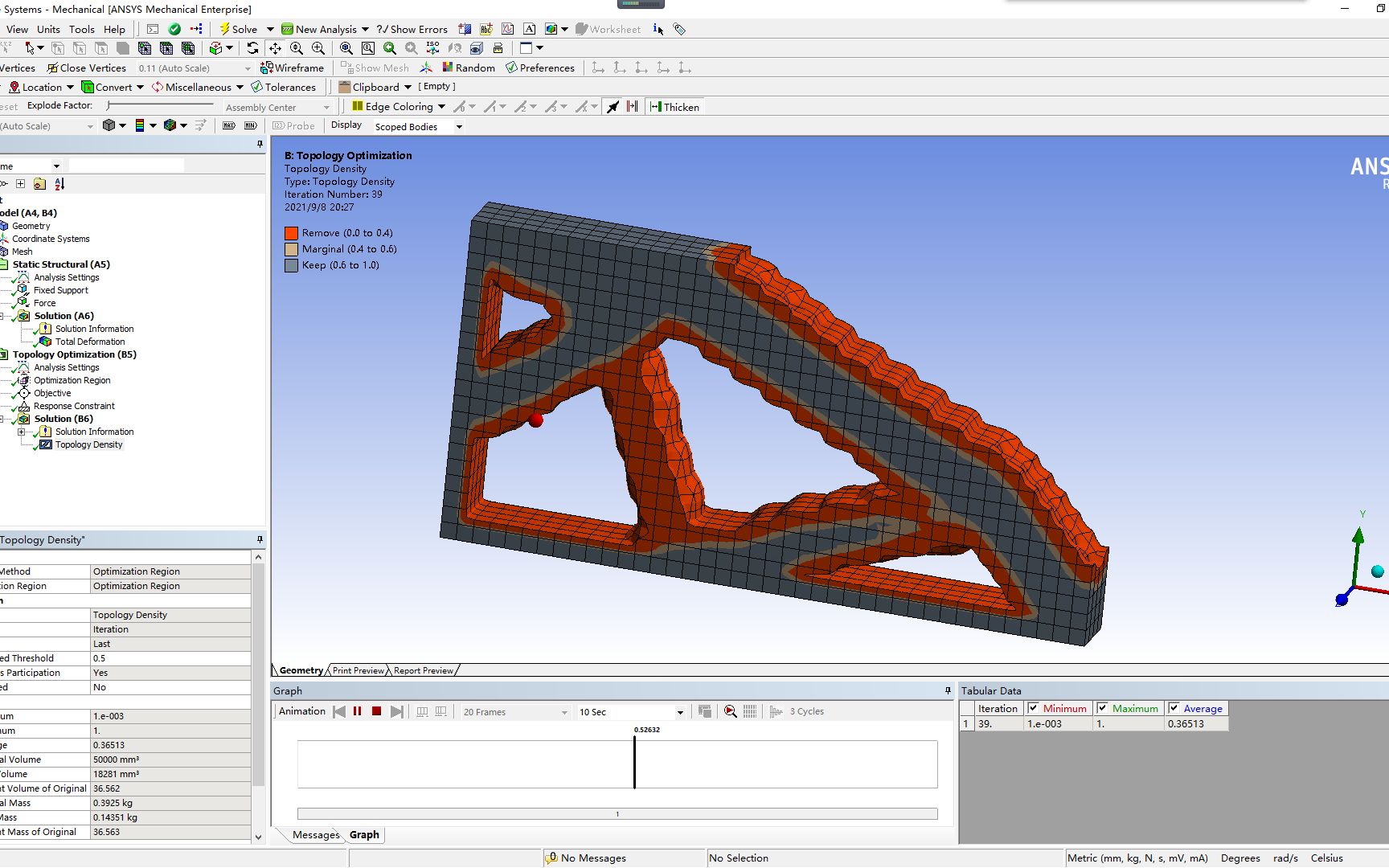Open the Help menu
Viewport: 1389px width, 868px height.
point(114,29)
